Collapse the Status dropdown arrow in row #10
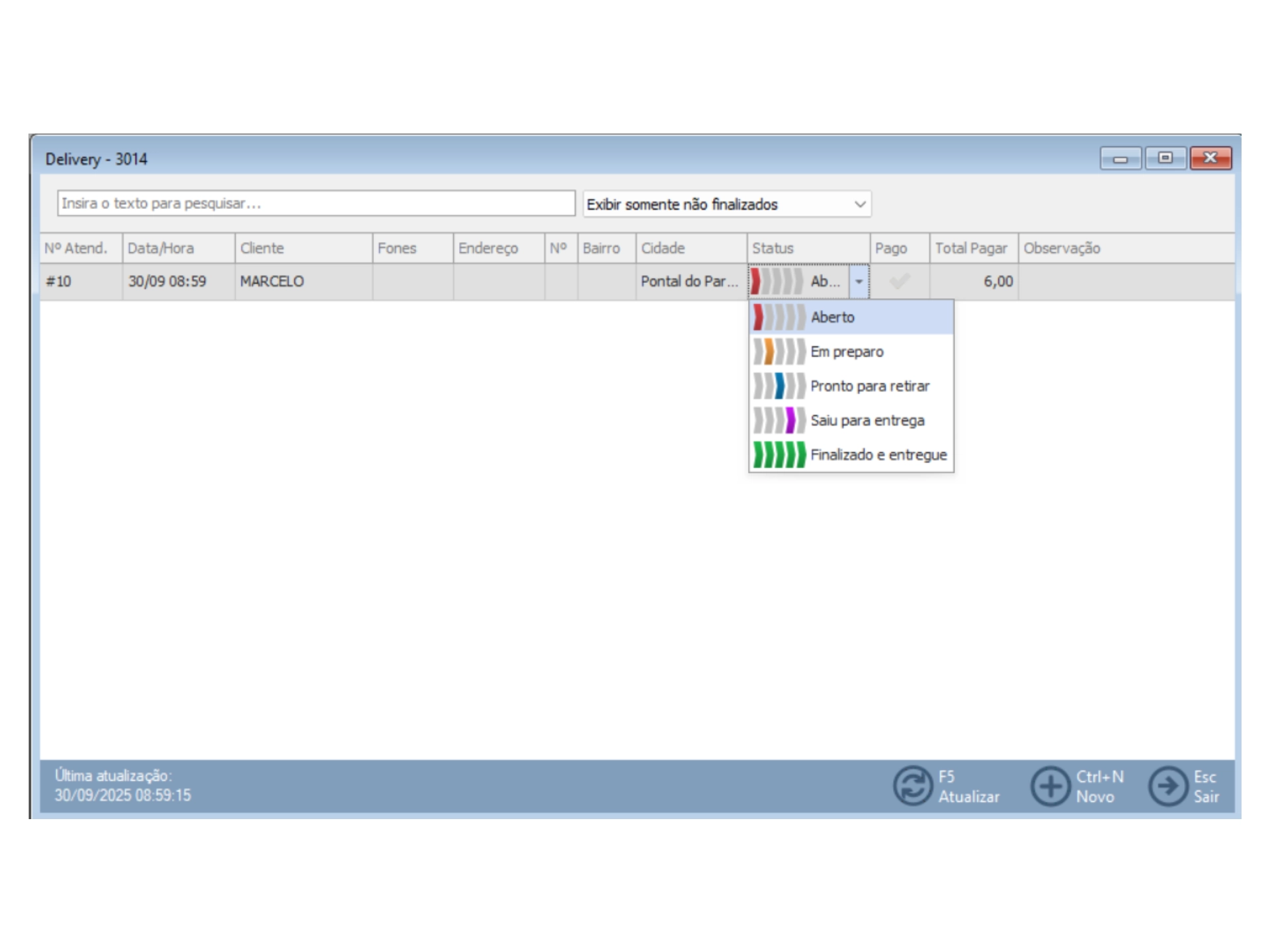Screen dimensions: 1270x952 pyautogui.click(x=859, y=282)
